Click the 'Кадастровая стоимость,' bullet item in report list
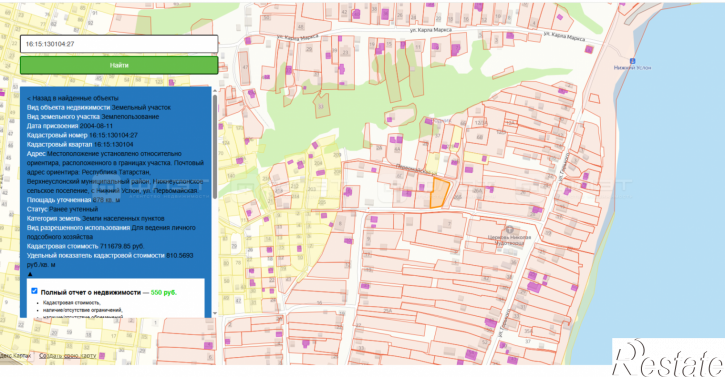The width and height of the screenshot is (725, 377). (x=72, y=303)
